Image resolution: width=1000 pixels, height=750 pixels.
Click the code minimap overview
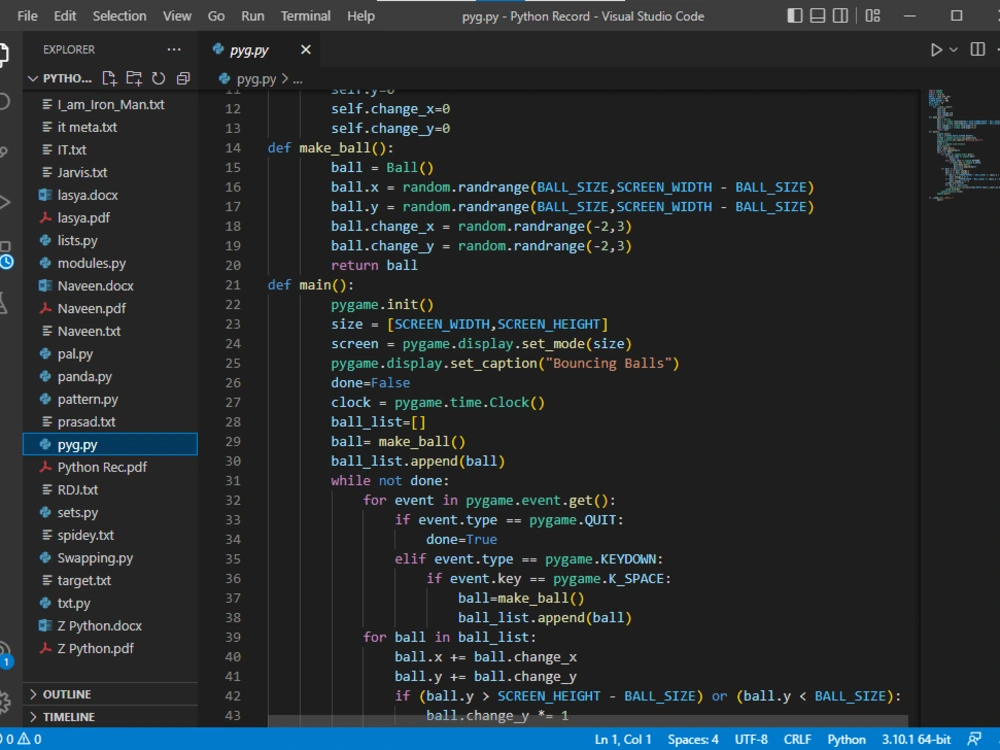coord(963,145)
